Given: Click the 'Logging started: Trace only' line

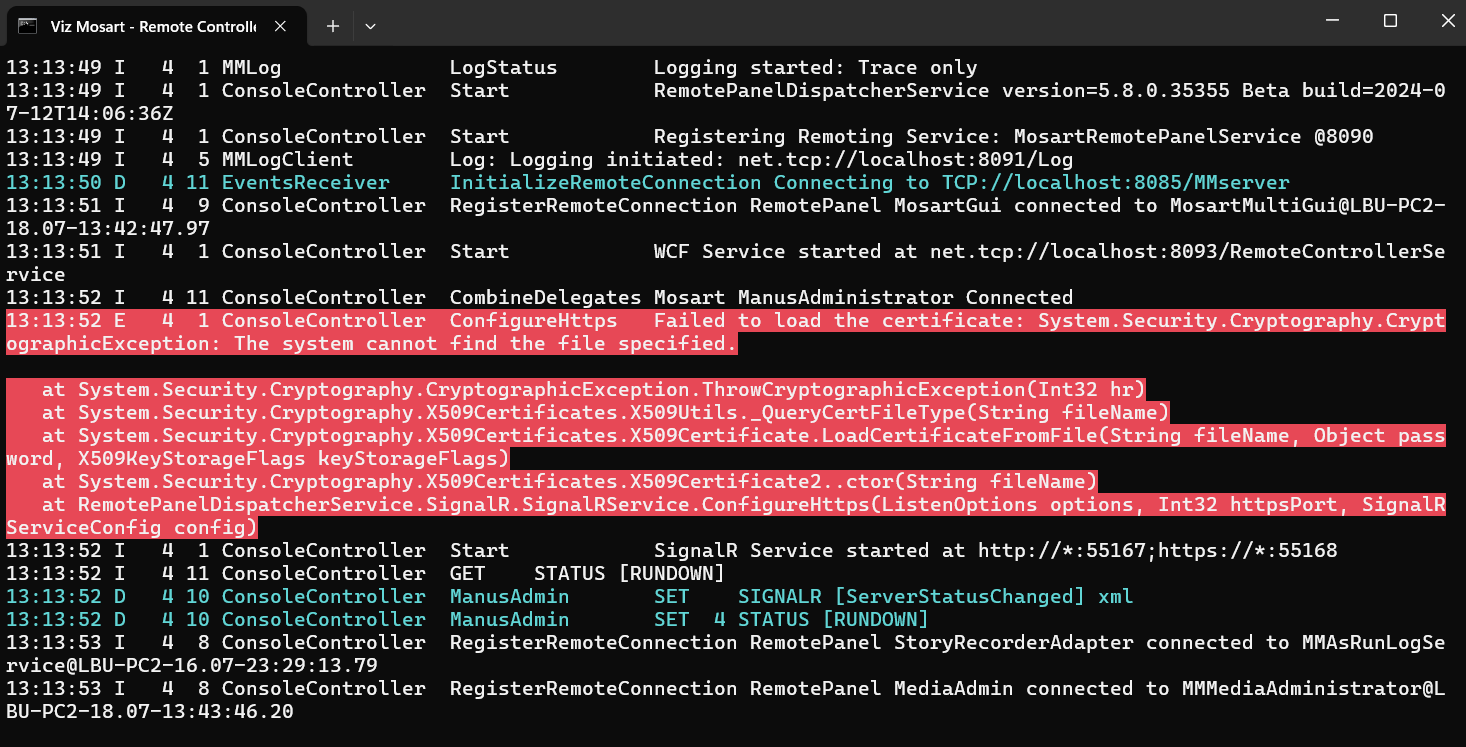Looking at the screenshot, I should pyautogui.click(x=815, y=68).
